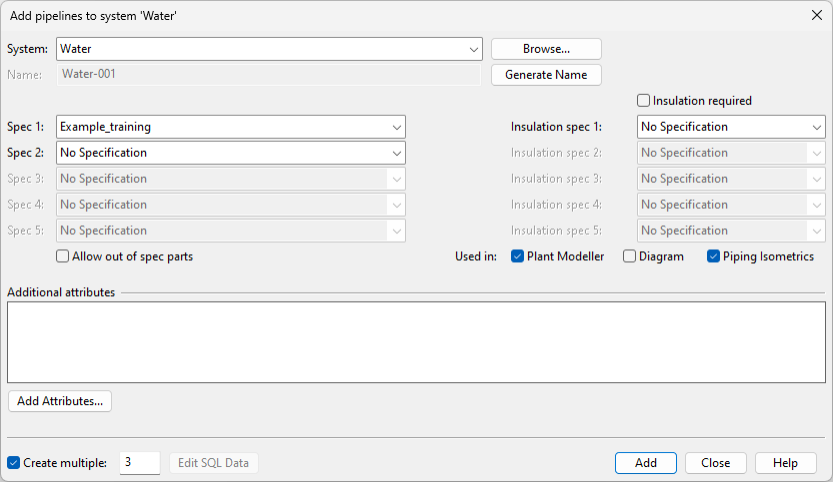Uncheck the Piping Isometrics checkbox

tap(714, 257)
